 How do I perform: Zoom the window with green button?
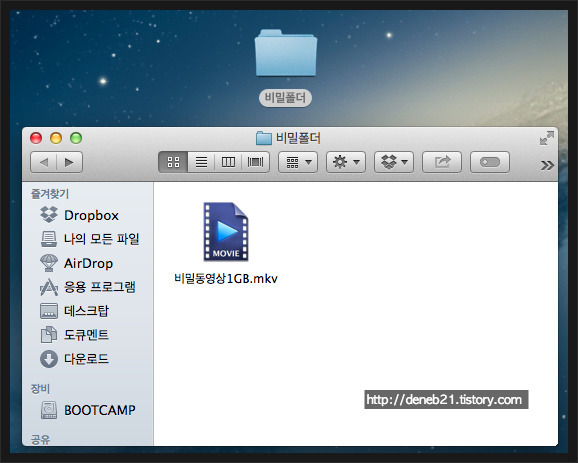76,138
